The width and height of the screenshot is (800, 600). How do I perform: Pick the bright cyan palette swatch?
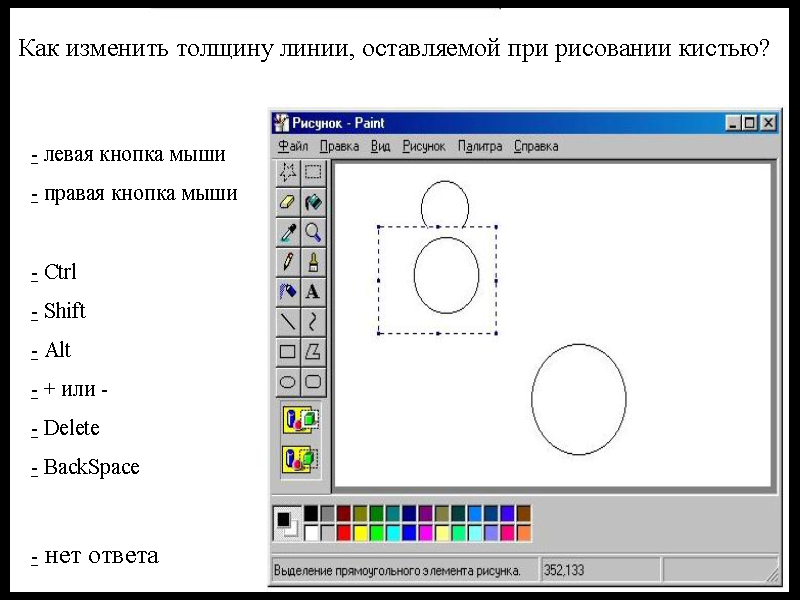393,533
